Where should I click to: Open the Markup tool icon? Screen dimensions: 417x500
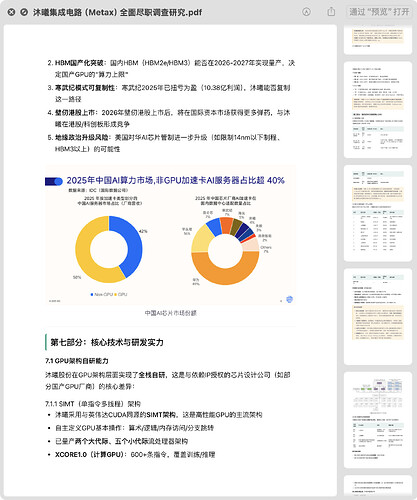[306, 12]
